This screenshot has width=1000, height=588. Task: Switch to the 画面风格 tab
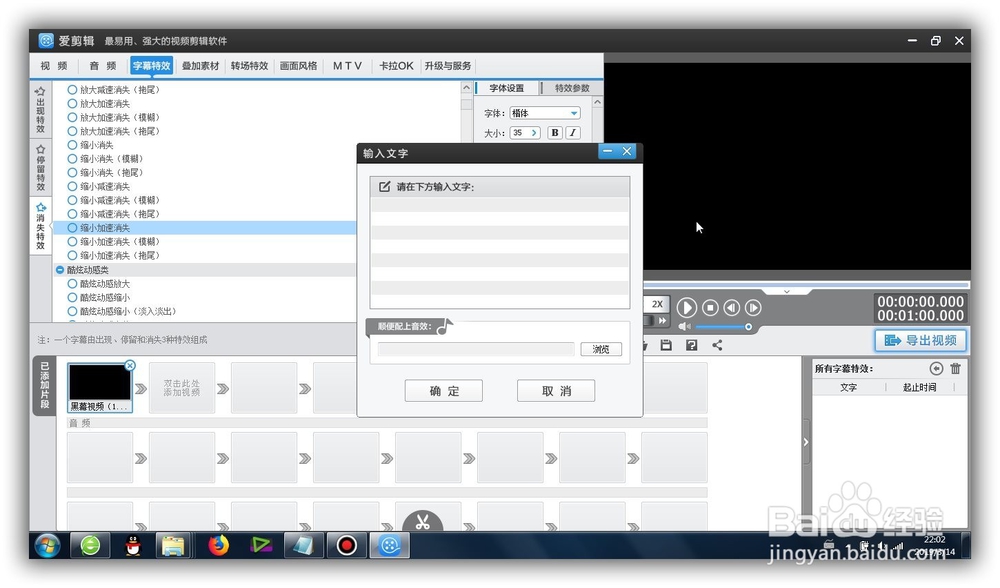tap(298, 66)
